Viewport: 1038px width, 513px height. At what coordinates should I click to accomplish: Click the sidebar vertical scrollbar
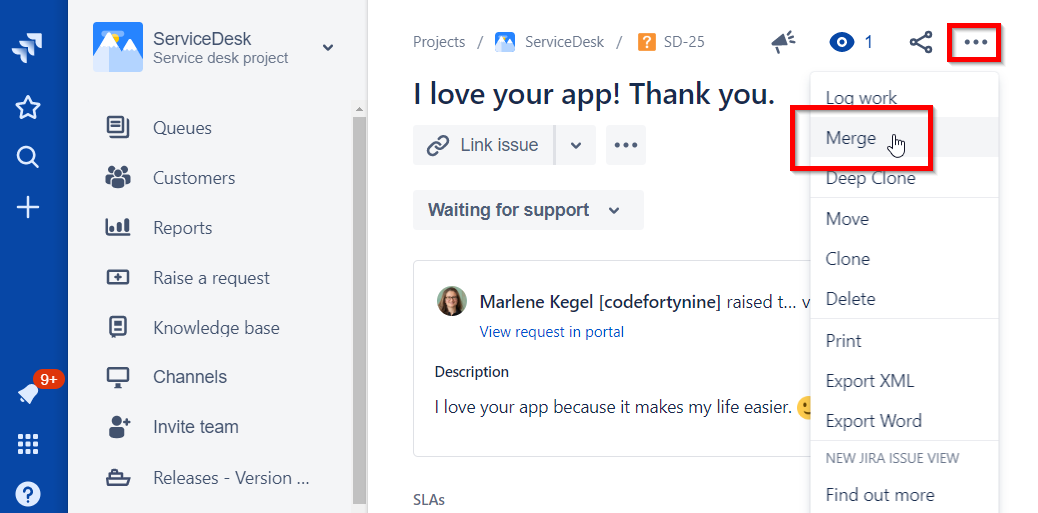pos(359,300)
